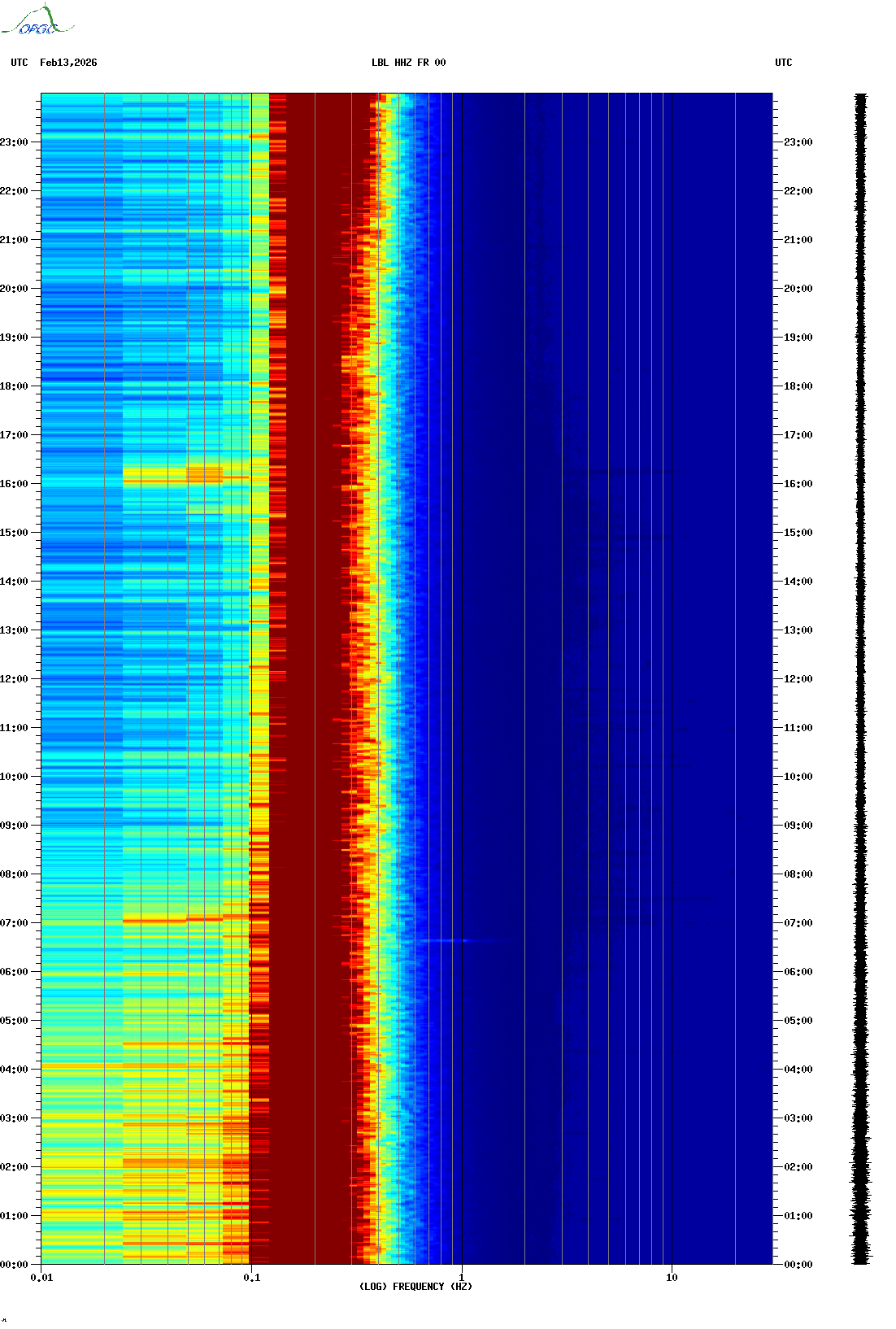
Task: Select 03:00 on the left time axis
Action: [14, 1118]
